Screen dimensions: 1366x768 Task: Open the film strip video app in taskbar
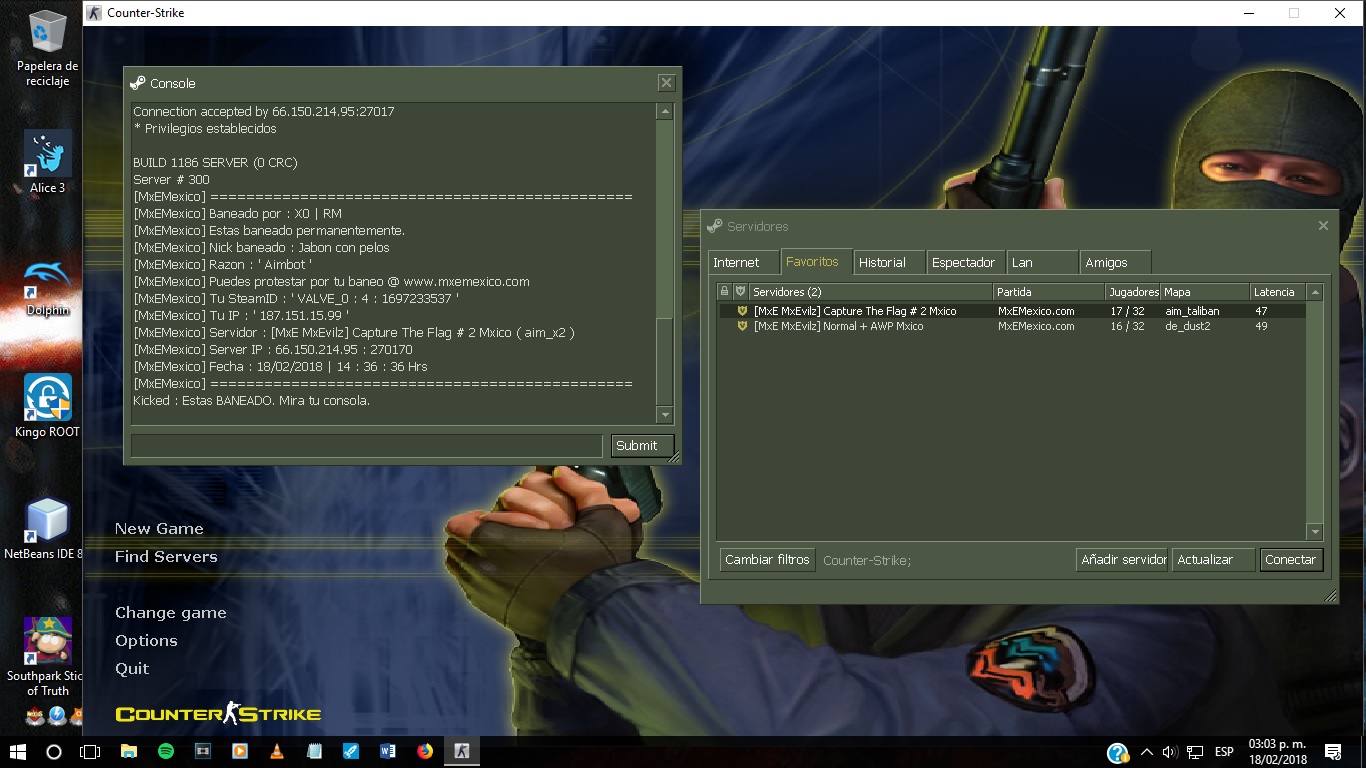[202, 751]
